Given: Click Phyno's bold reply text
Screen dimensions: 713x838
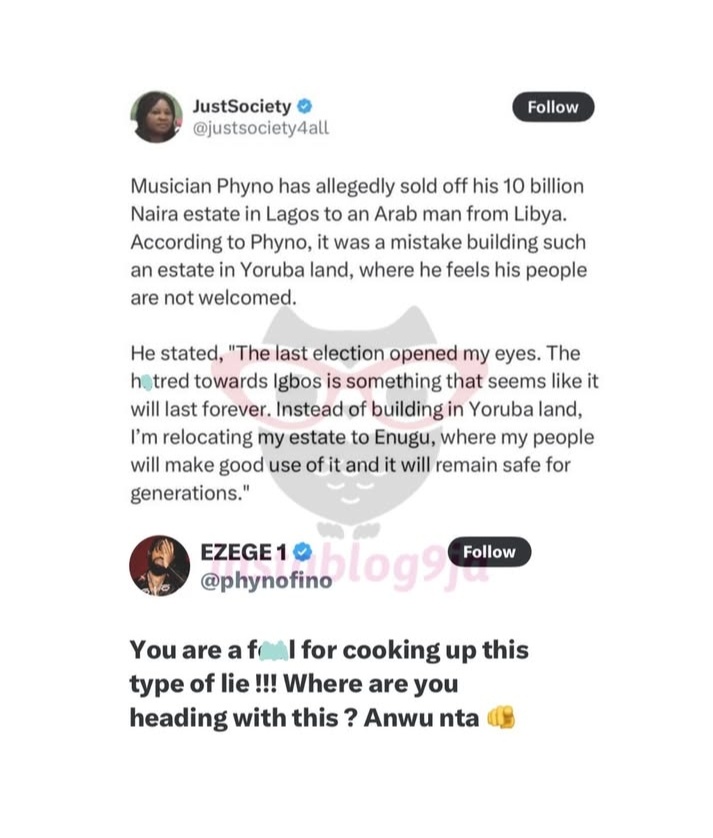Looking at the screenshot, I should 329,684.
